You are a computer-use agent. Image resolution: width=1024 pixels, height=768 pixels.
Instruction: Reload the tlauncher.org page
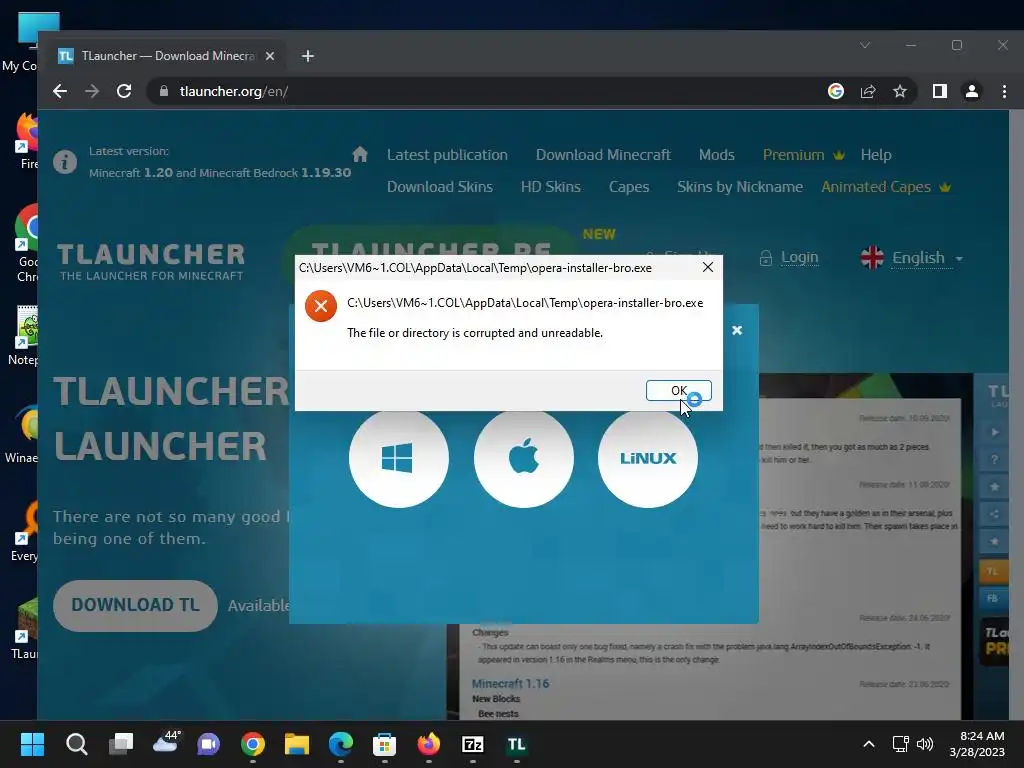(x=124, y=91)
